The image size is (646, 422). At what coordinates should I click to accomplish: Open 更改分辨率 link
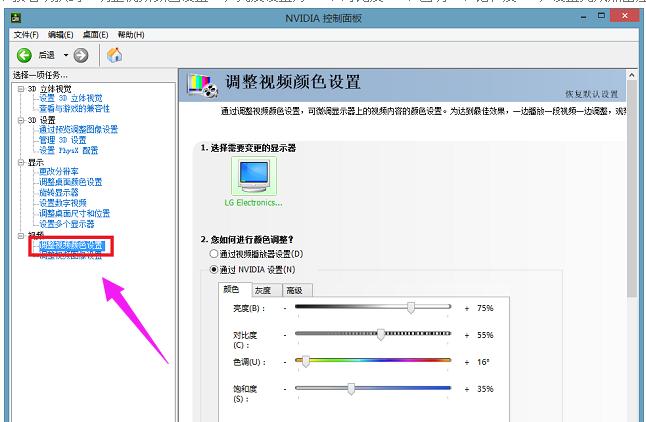click(x=59, y=171)
